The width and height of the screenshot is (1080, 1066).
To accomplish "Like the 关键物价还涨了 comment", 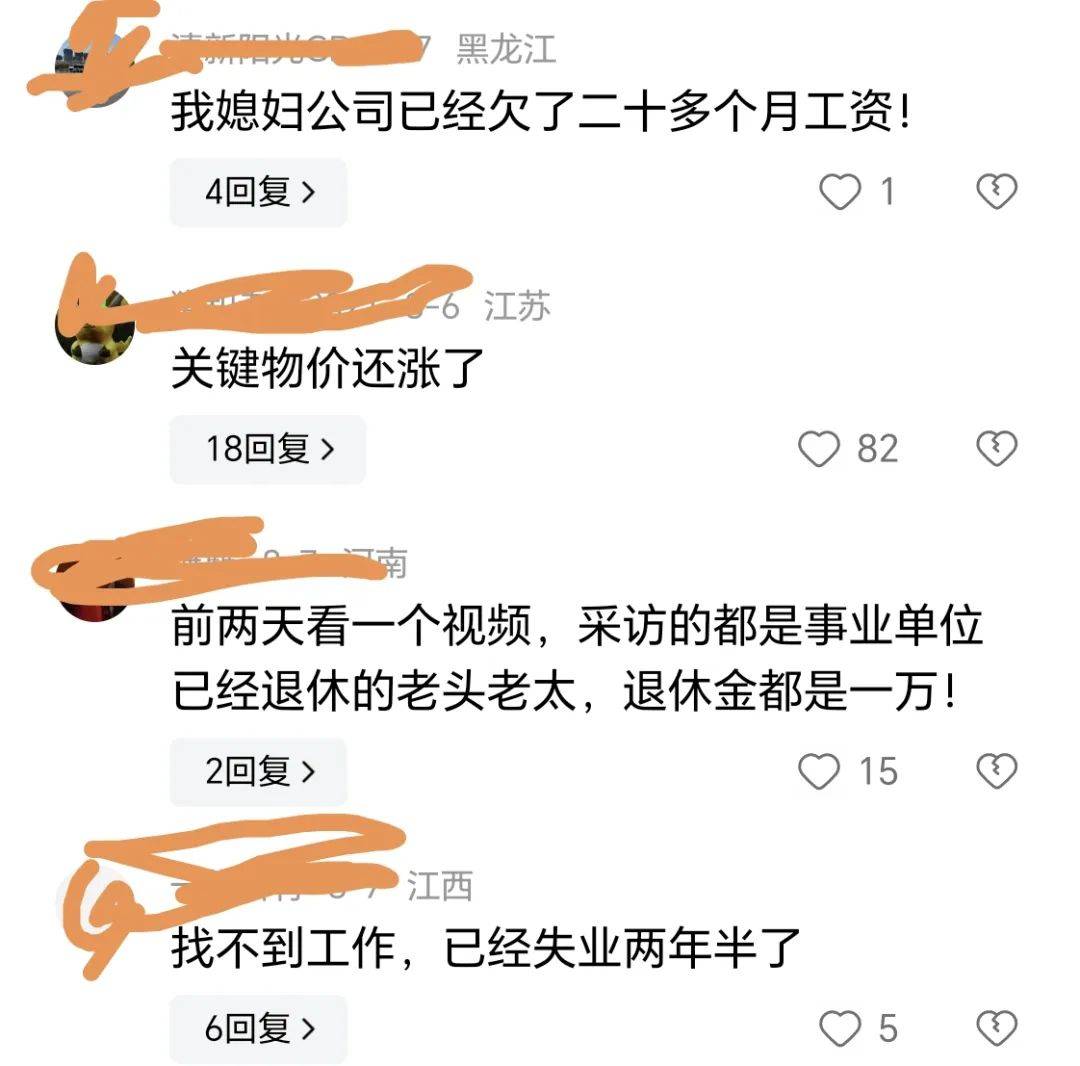I will click(818, 449).
